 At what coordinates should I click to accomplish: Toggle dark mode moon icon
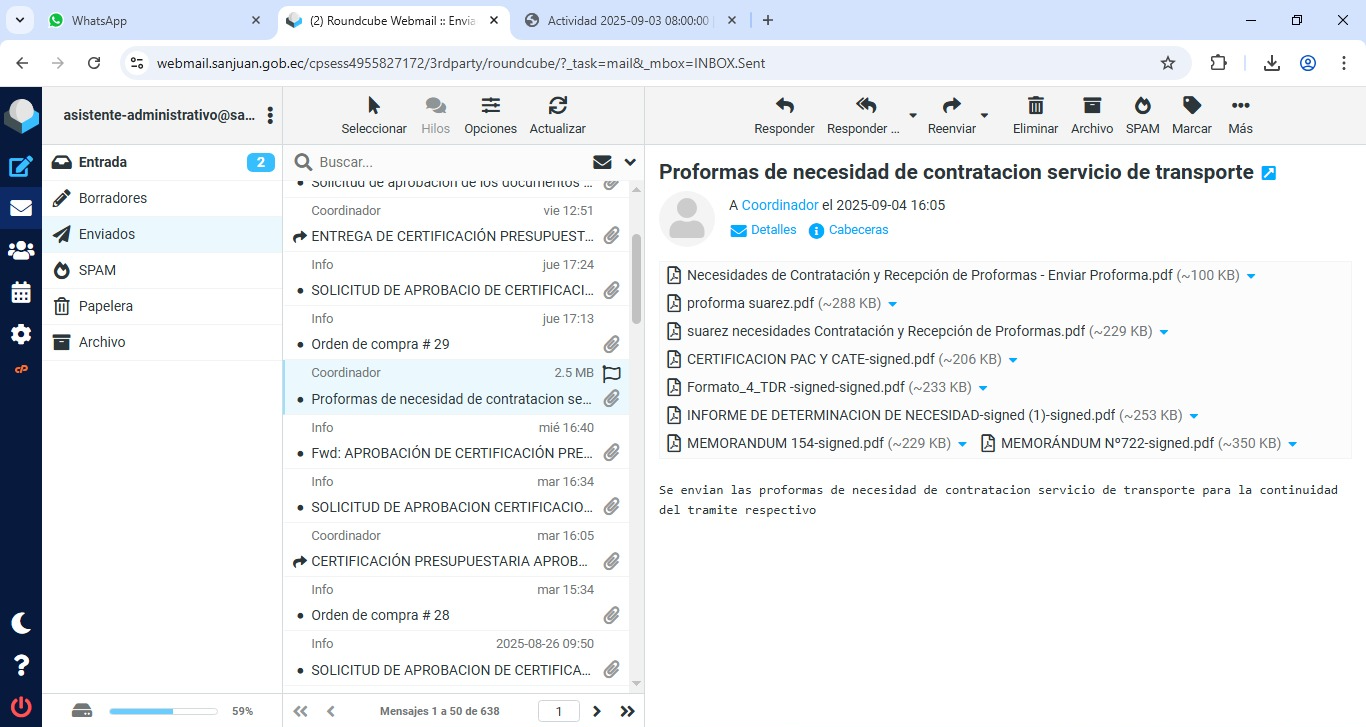[x=21, y=623]
